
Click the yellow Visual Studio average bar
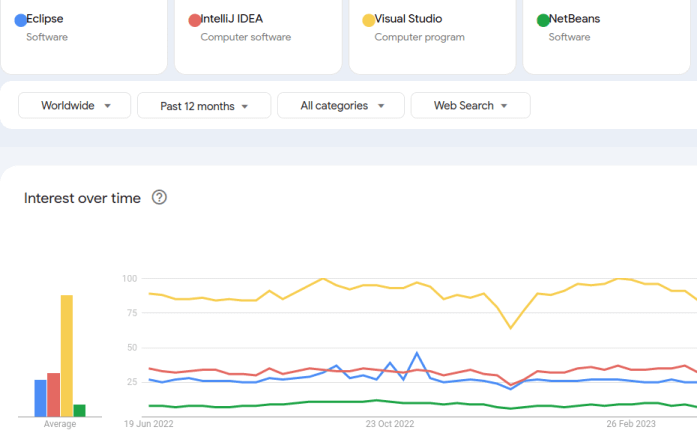[67, 356]
